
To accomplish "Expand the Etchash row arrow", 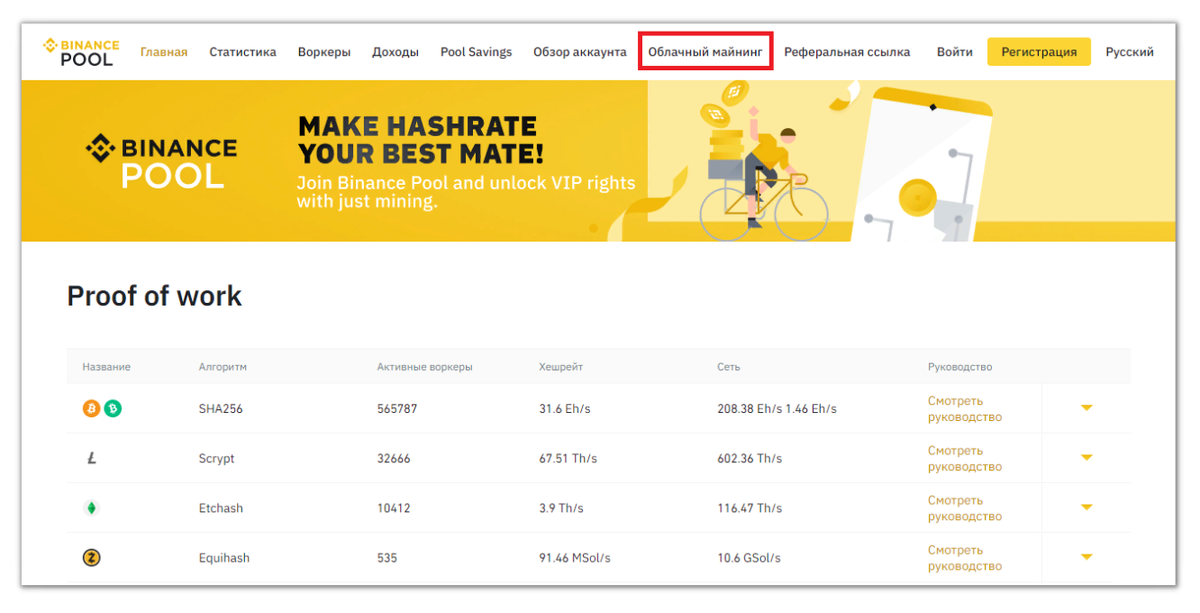I will pyautogui.click(x=1087, y=507).
